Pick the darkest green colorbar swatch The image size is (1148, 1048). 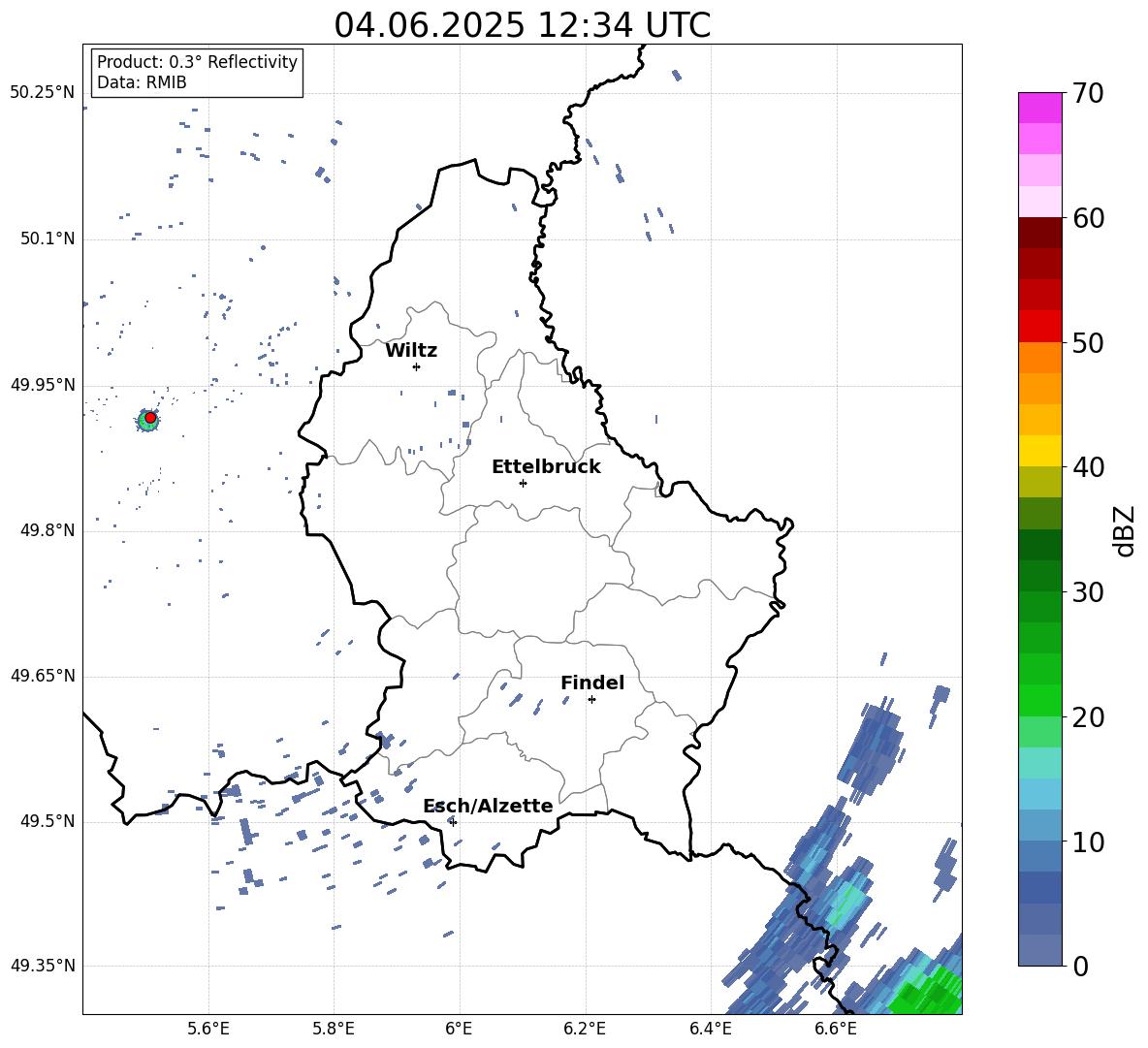point(1039,545)
